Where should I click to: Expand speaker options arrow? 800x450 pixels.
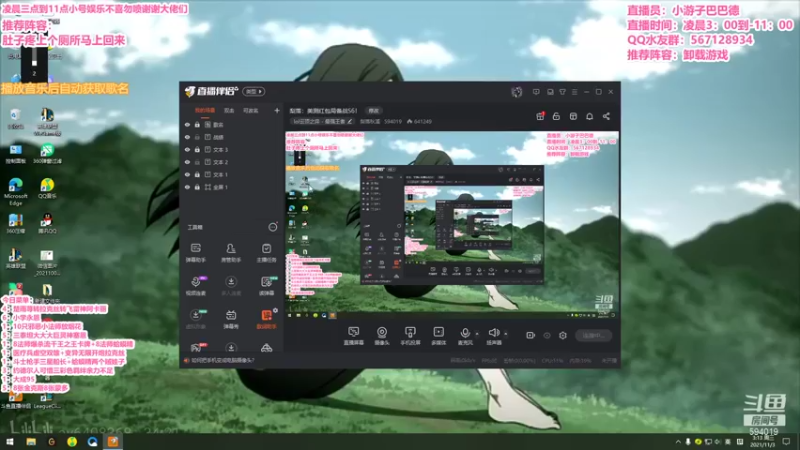pos(506,334)
